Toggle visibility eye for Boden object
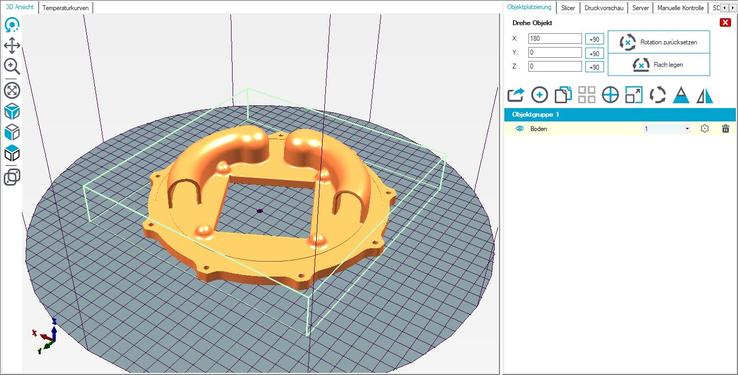738x375 pixels. pos(520,128)
